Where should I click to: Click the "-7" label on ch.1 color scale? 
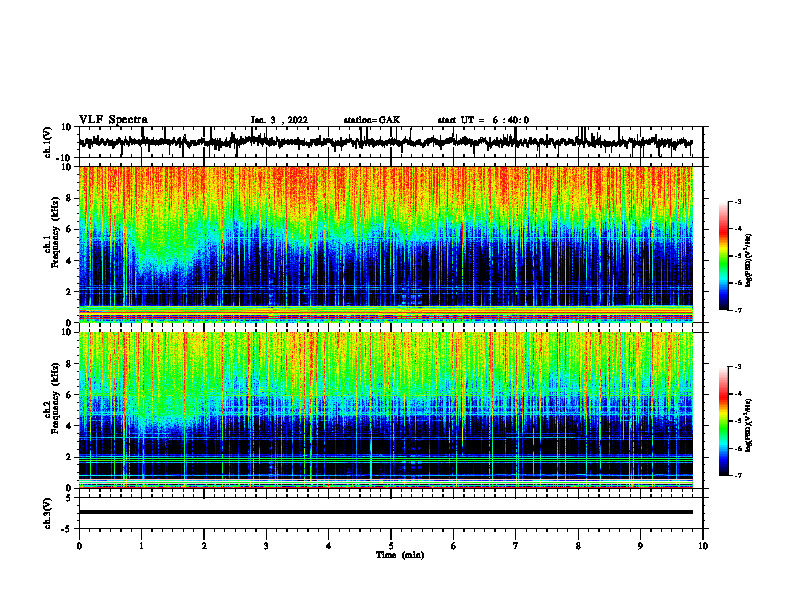click(737, 310)
